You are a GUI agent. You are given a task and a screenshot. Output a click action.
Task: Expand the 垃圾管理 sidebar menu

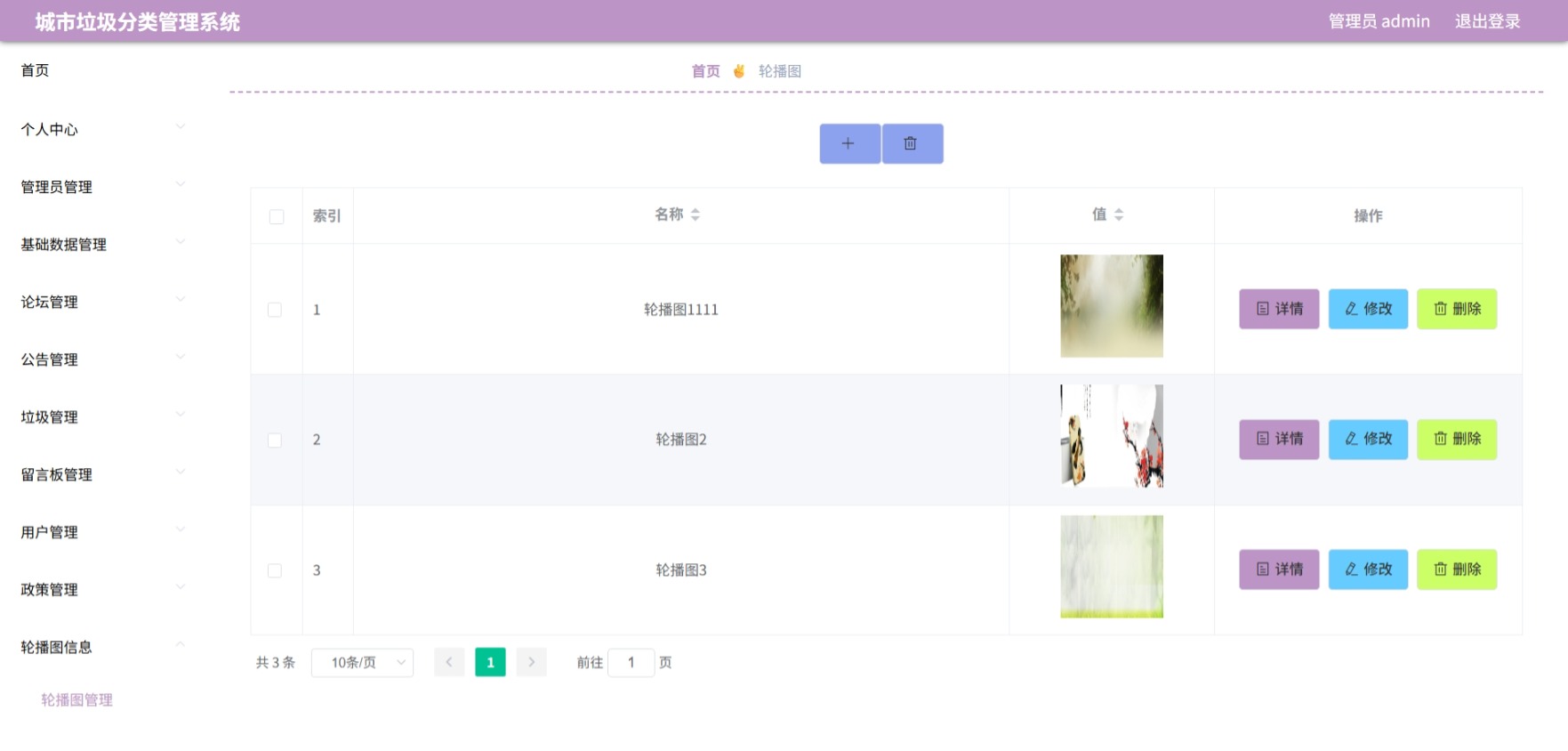click(x=102, y=417)
